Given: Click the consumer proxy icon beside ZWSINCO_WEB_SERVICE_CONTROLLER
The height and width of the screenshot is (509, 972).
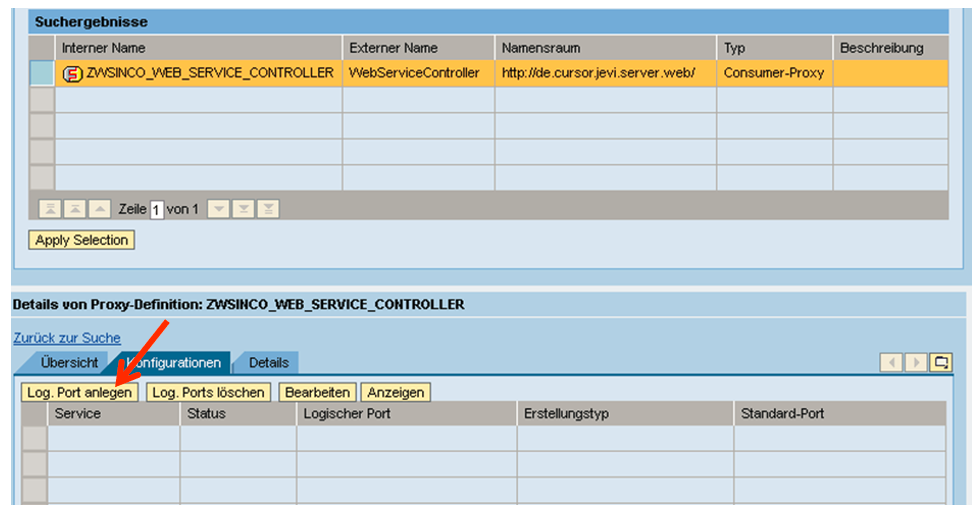Looking at the screenshot, I should [x=72, y=73].
